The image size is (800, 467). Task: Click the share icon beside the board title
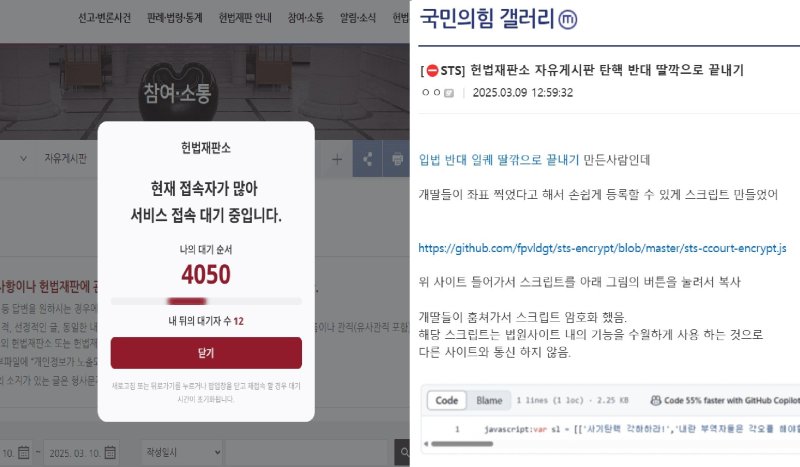pos(367,159)
